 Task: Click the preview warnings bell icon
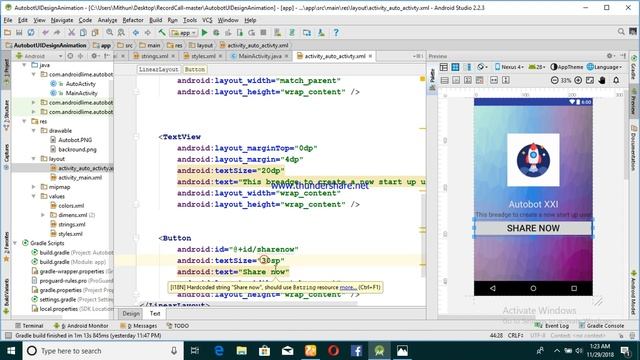(x=616, y=80)
